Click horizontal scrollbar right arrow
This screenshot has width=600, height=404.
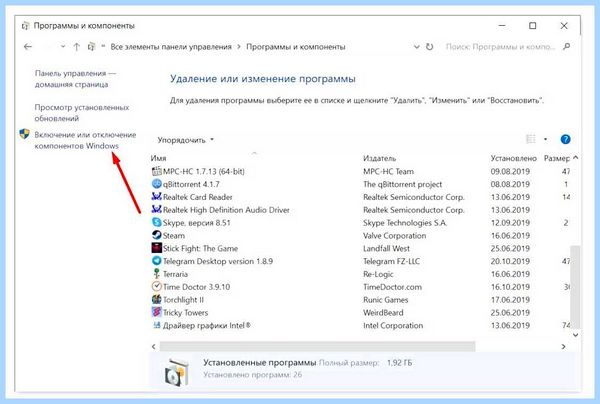click(x=563, y=346)
